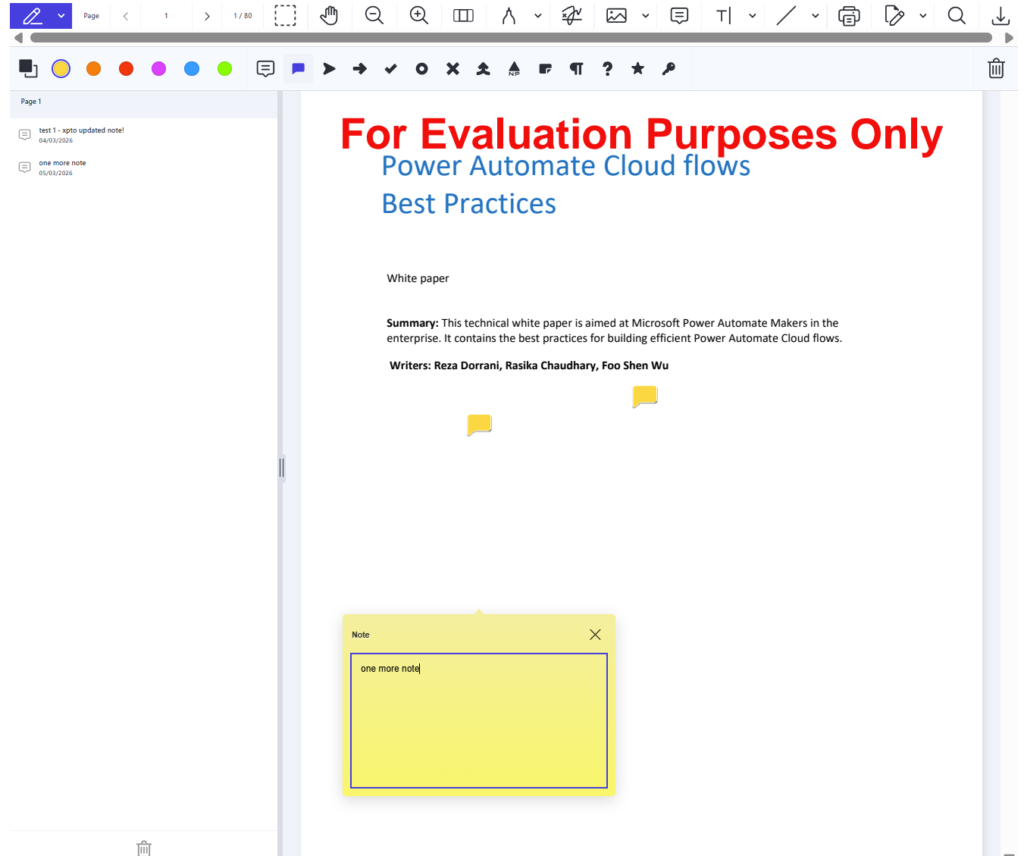Go to the next page

tap(207, 16)
